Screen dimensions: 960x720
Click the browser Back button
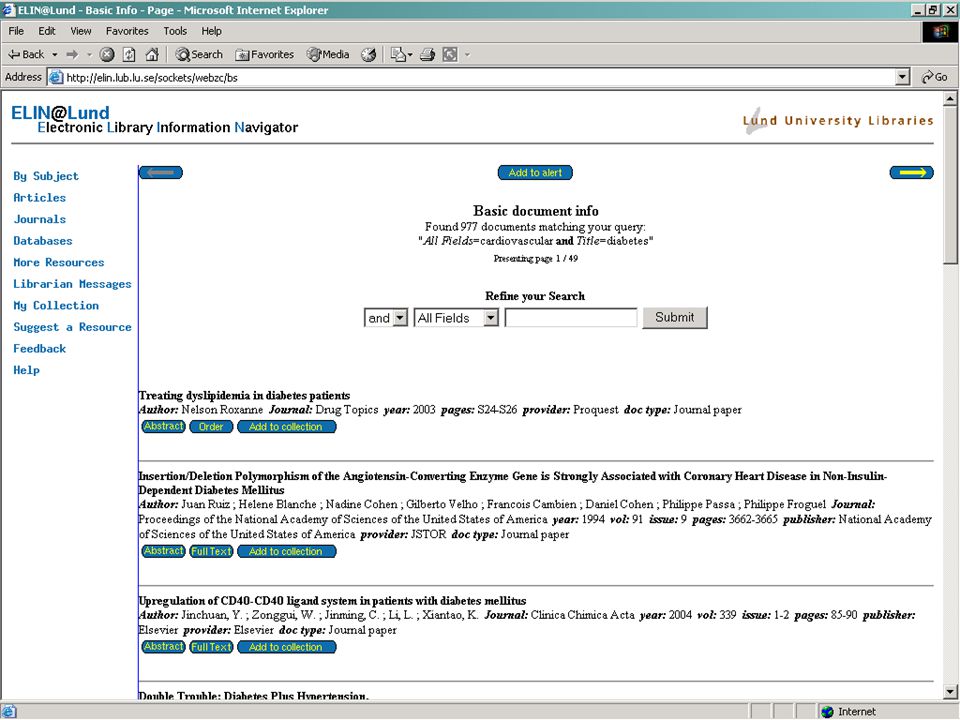tap(26, 54)
